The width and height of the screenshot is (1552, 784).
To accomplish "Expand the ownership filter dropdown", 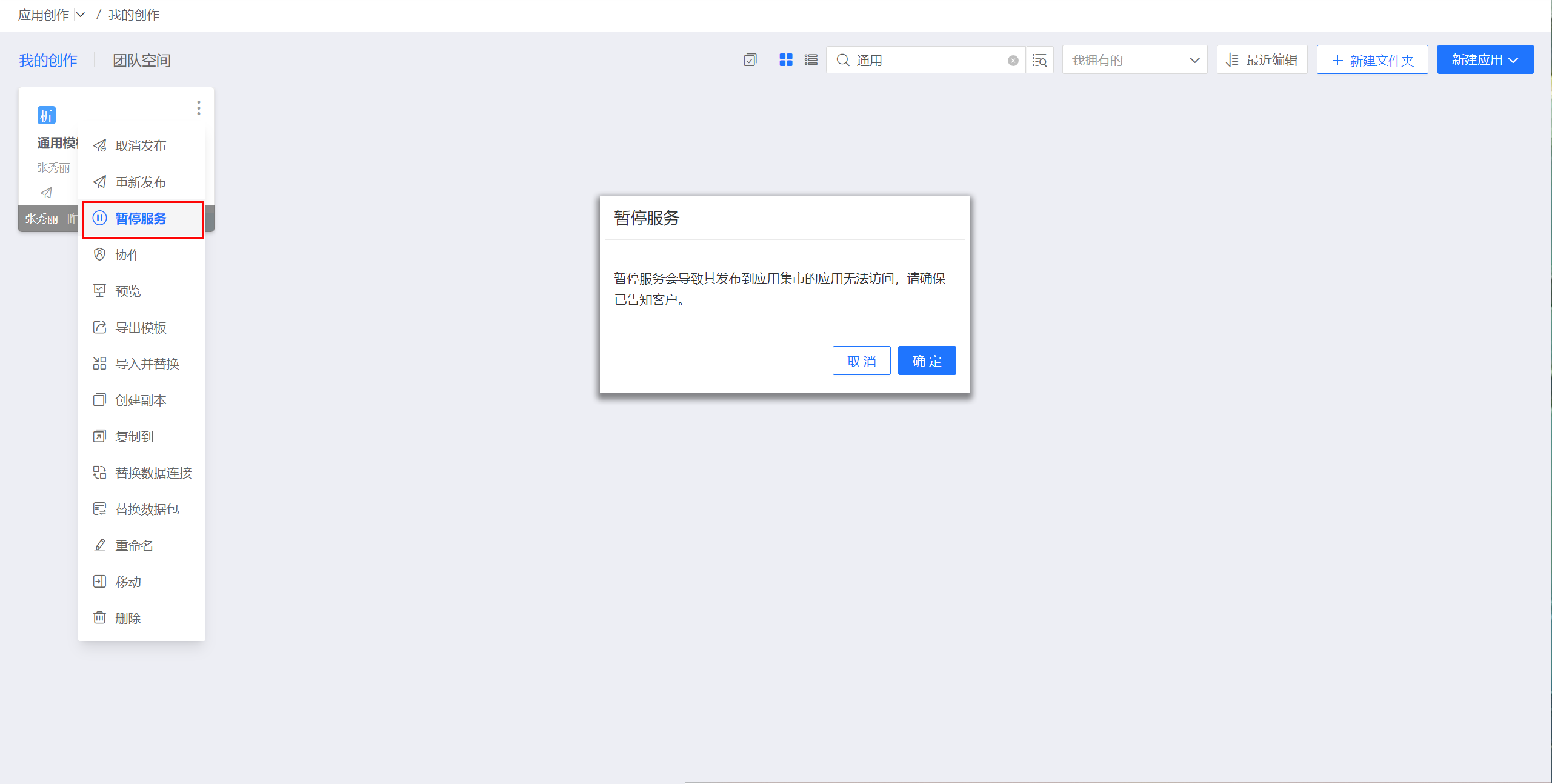I will click(x=1134, y=60).
